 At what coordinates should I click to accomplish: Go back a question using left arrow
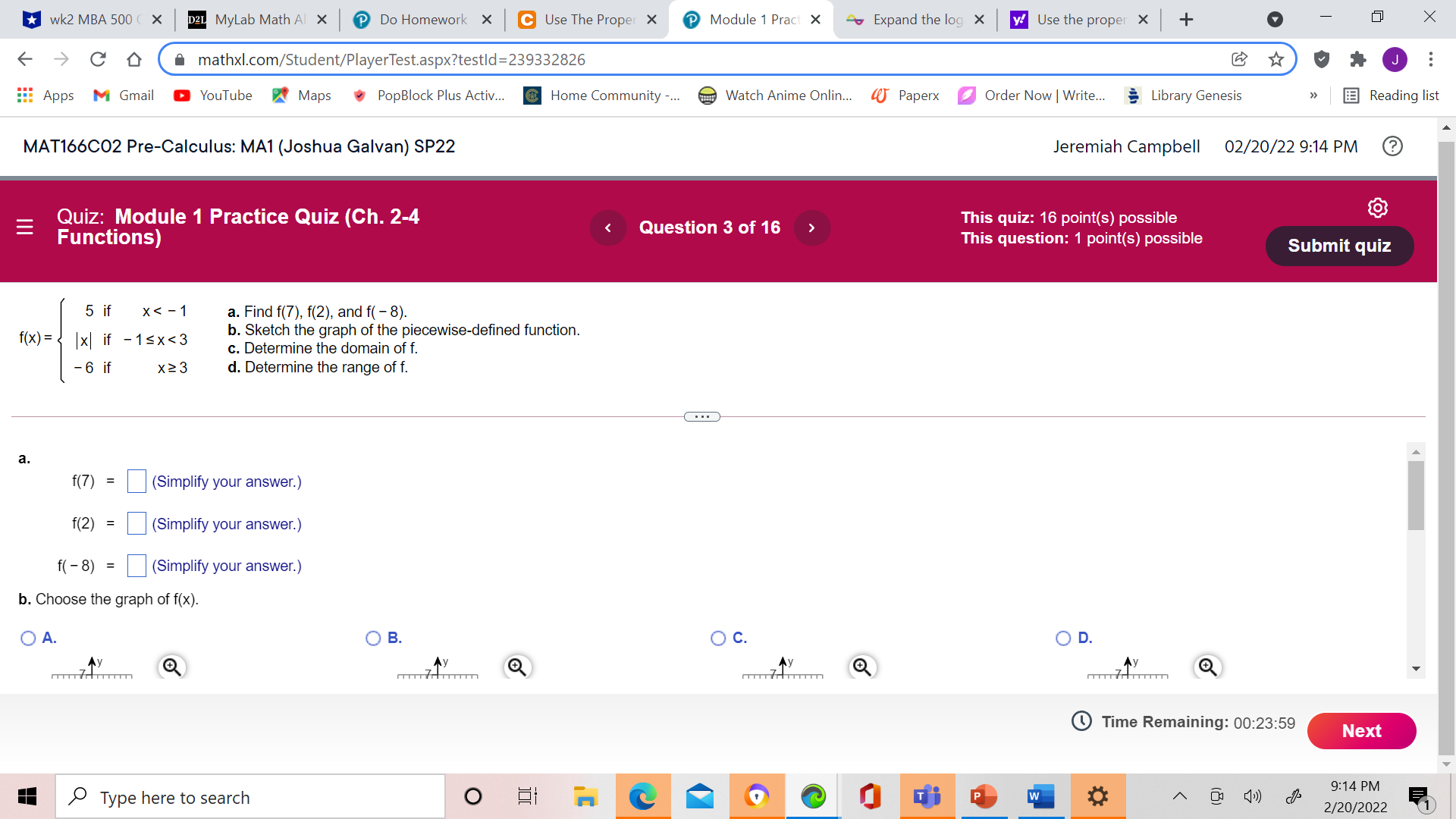pyautogui.click(x=608, y=227)
